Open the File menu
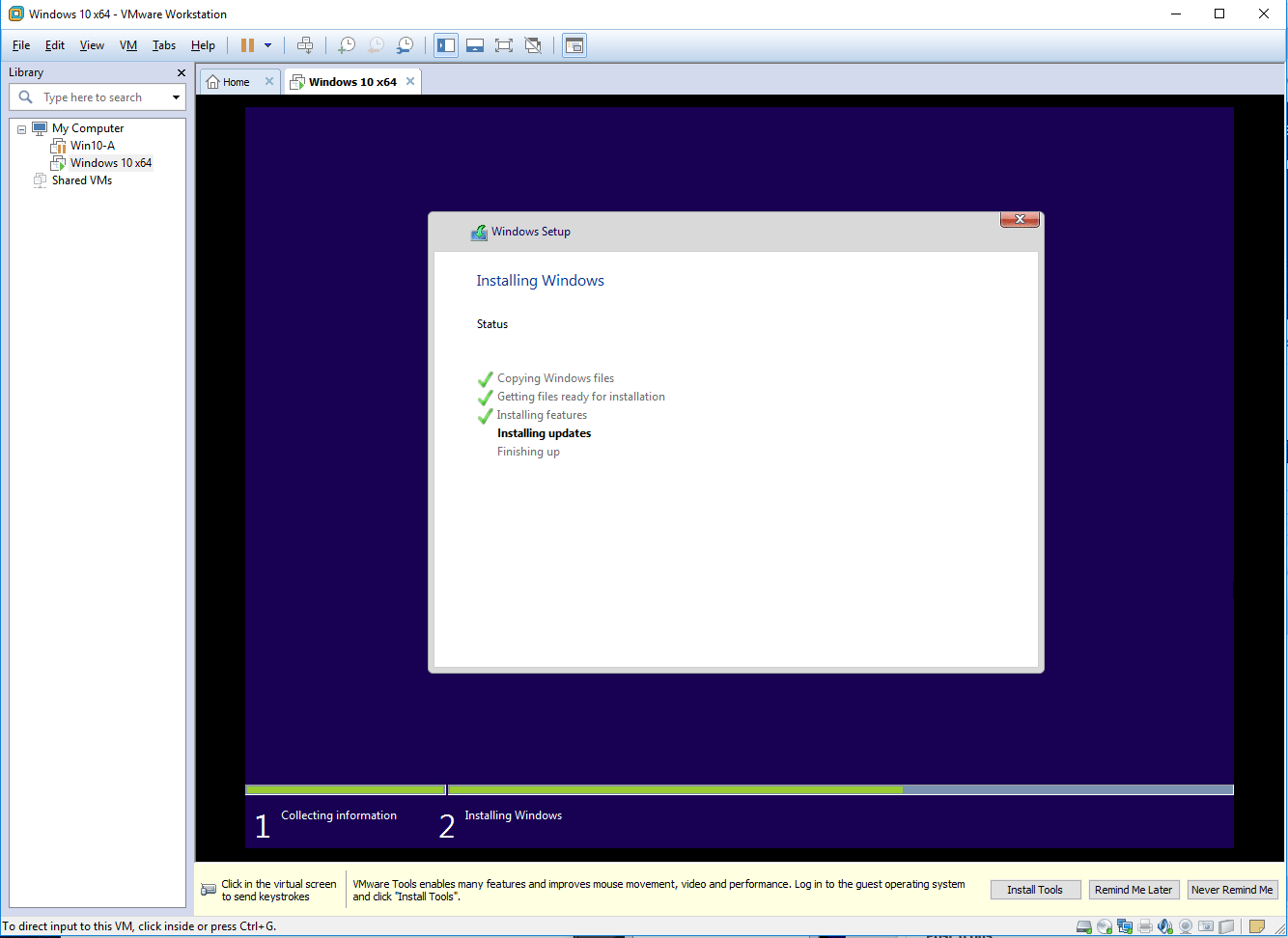The width and height of the screenshot is (1288, 938). (x=21, y=45)
